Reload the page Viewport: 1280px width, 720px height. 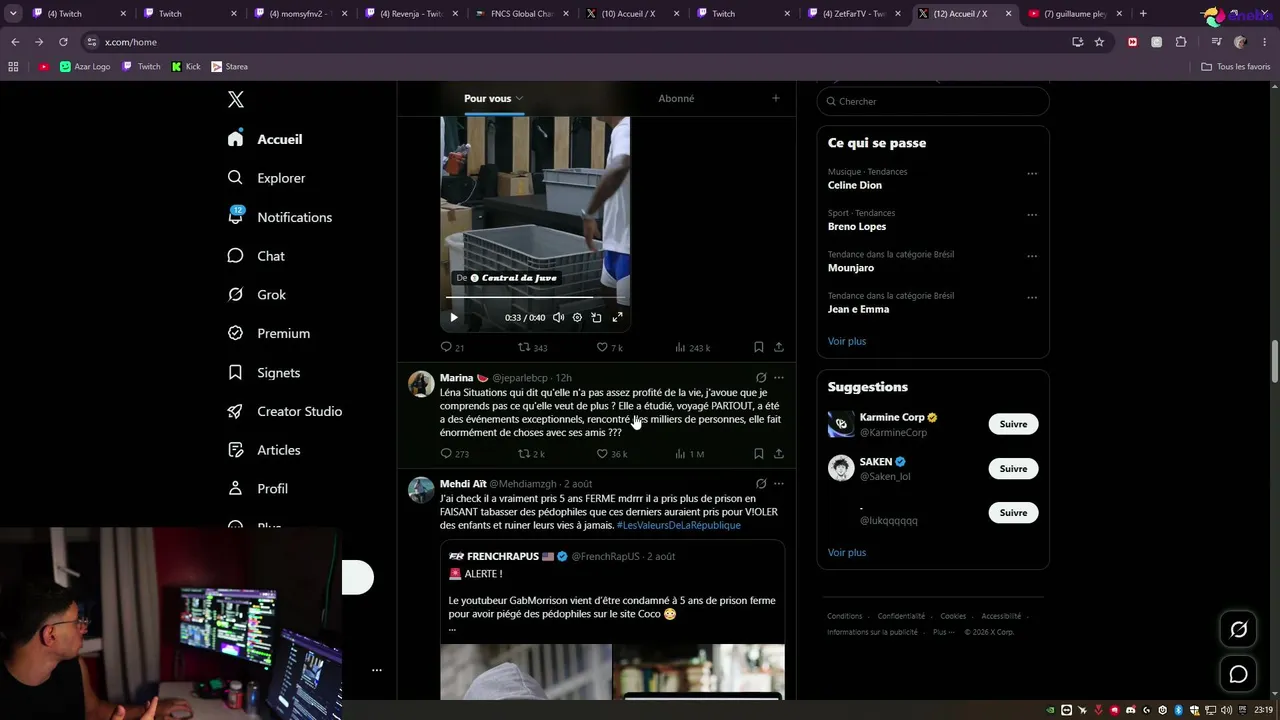pyautogui.click(x=63, y=42)
